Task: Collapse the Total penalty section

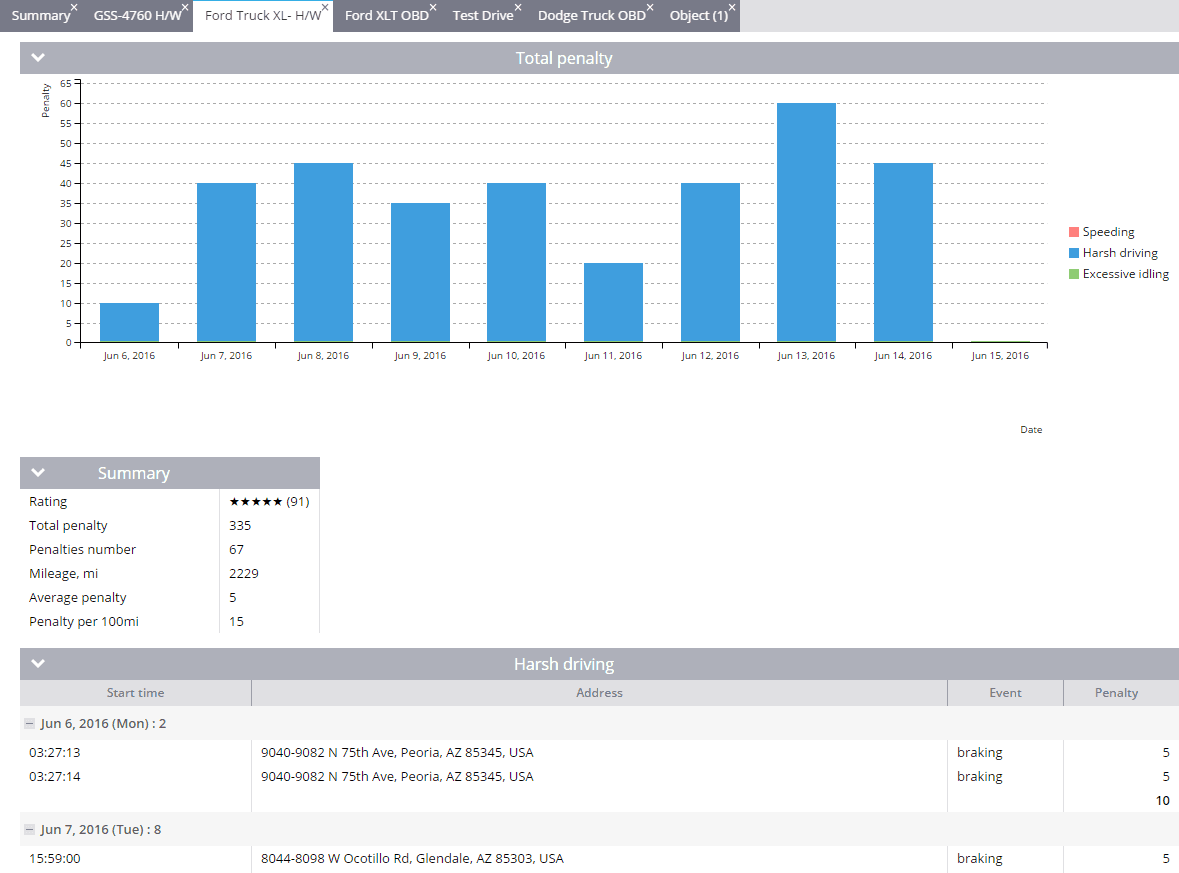Action: click(x=38, y=58)
